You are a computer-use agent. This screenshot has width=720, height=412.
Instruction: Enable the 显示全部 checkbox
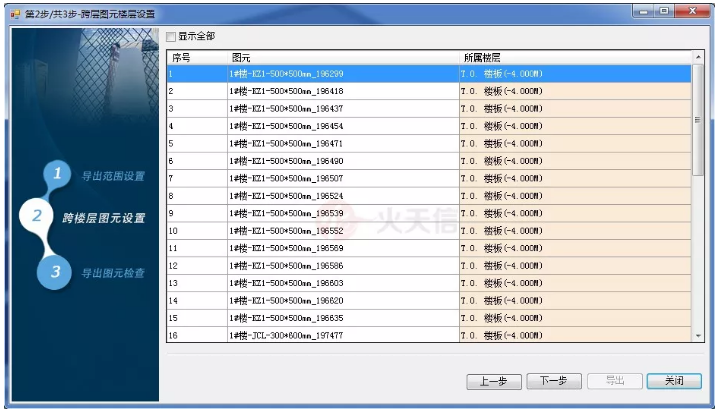pyautogui.click(x=170, y=37)
